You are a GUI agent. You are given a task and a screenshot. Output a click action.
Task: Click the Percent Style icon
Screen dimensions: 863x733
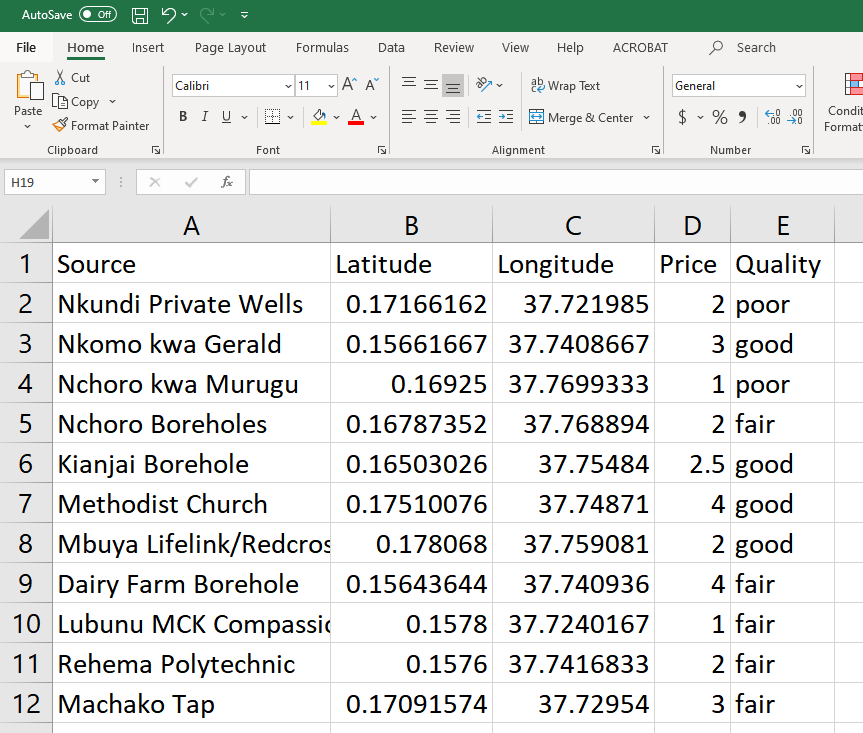[719, 117]
